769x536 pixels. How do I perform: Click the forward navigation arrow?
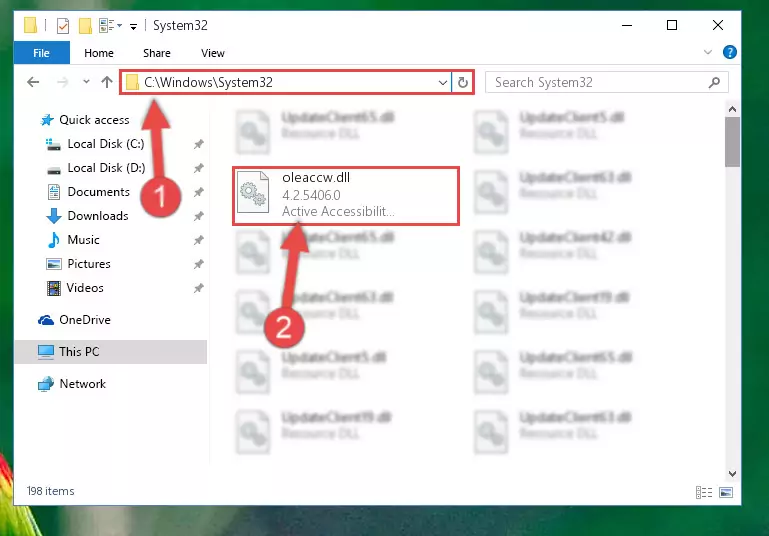(62, 82)
